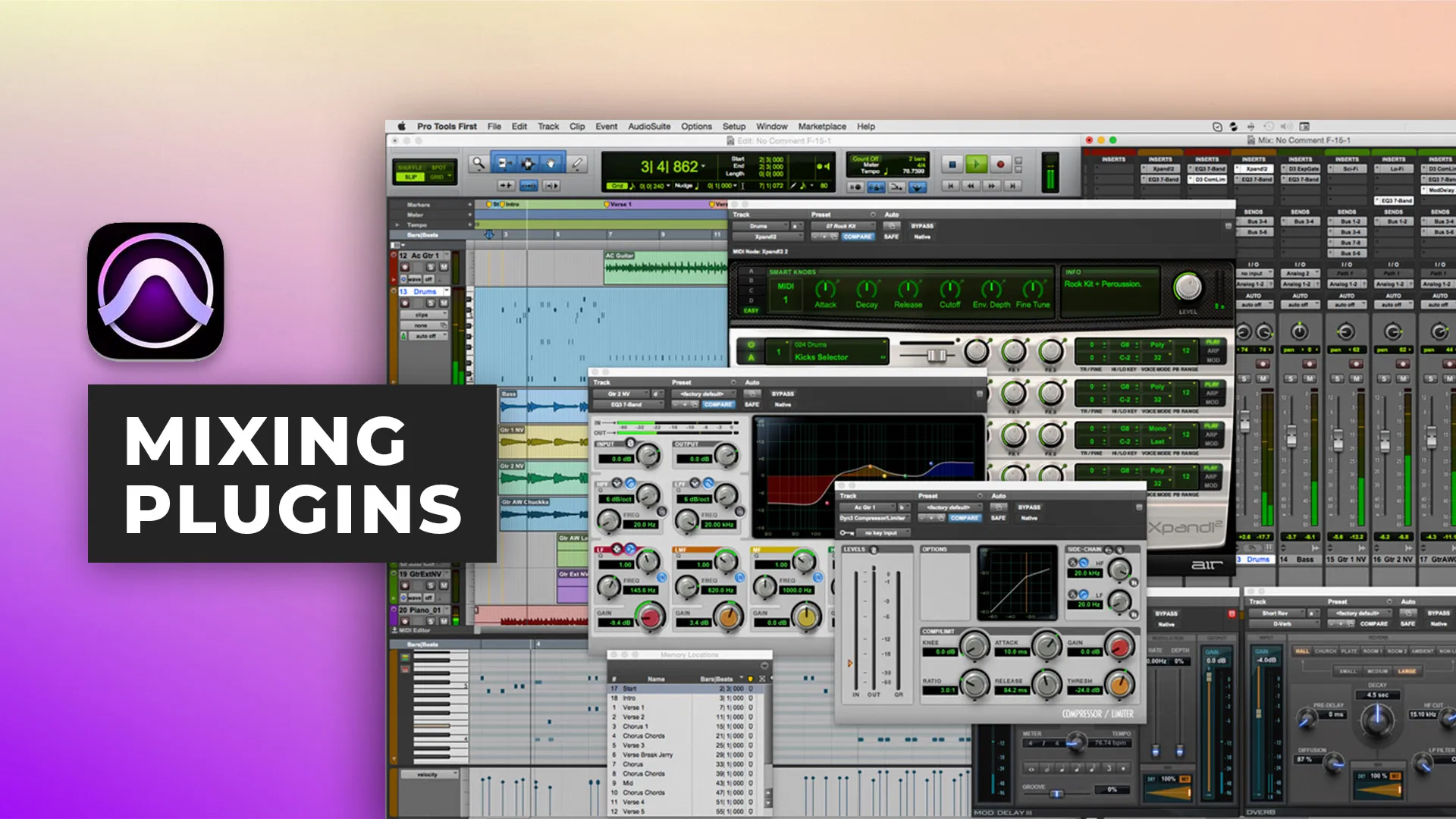Mute the Bass channel in the Mix window
The height and width of the screenshot is (819, 1456).
point(1310,378)
